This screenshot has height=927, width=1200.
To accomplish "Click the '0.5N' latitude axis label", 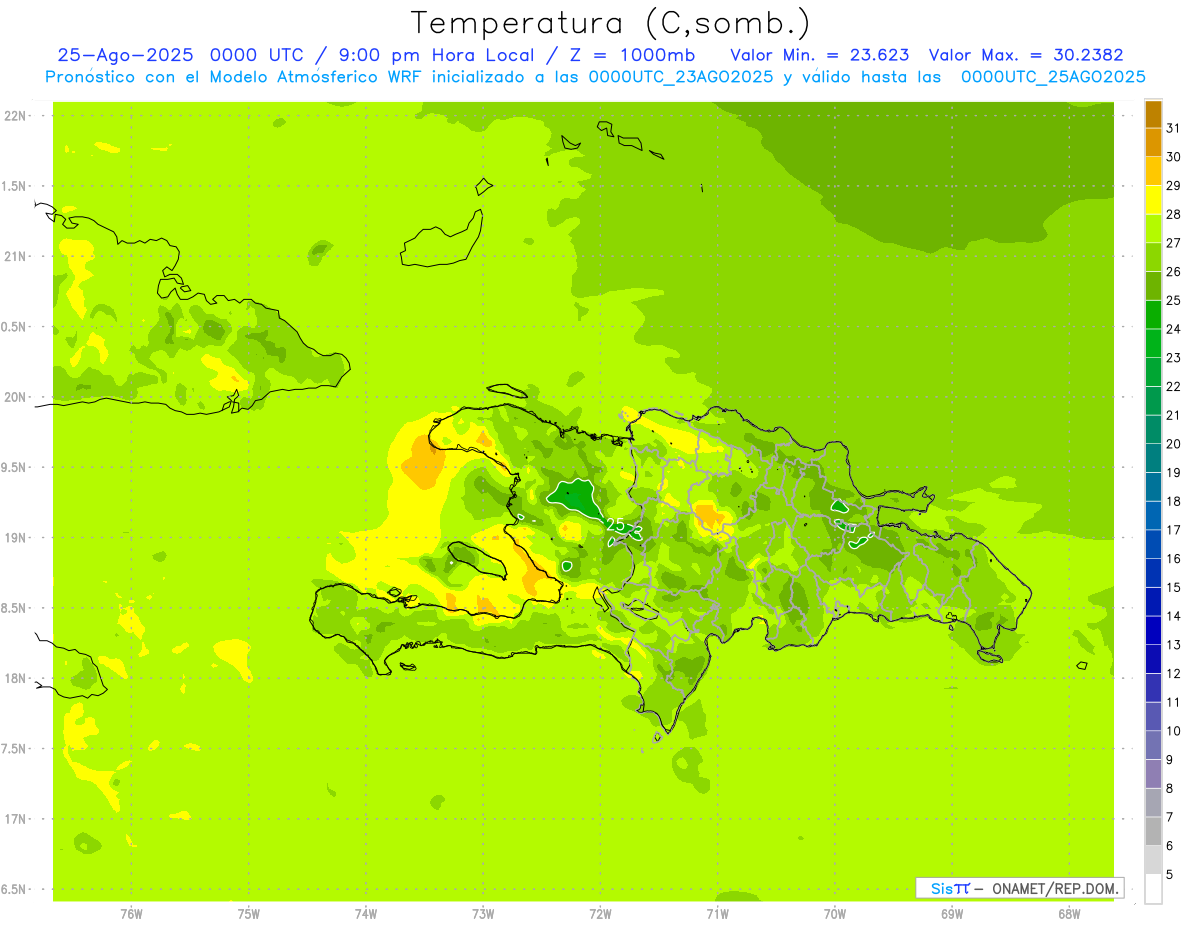I will (14, 327).
